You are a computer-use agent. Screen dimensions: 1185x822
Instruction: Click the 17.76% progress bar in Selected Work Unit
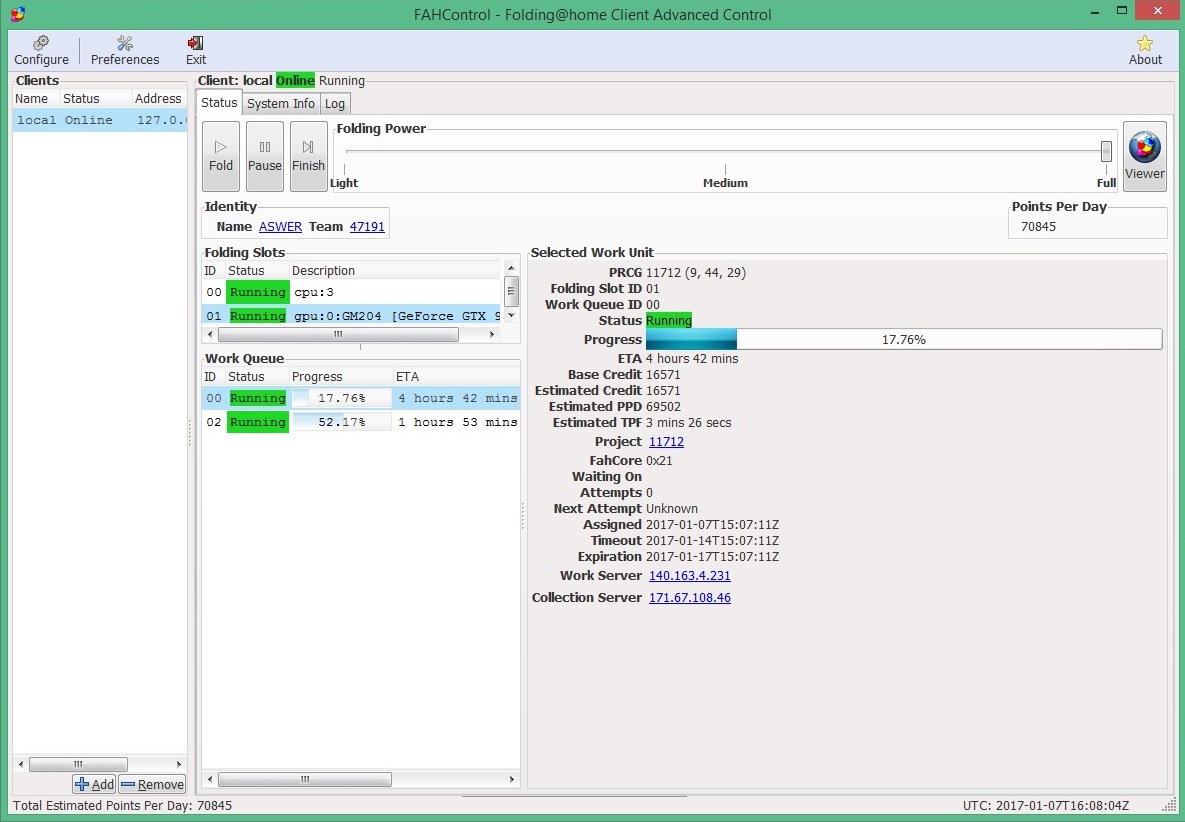coord(904,339)
